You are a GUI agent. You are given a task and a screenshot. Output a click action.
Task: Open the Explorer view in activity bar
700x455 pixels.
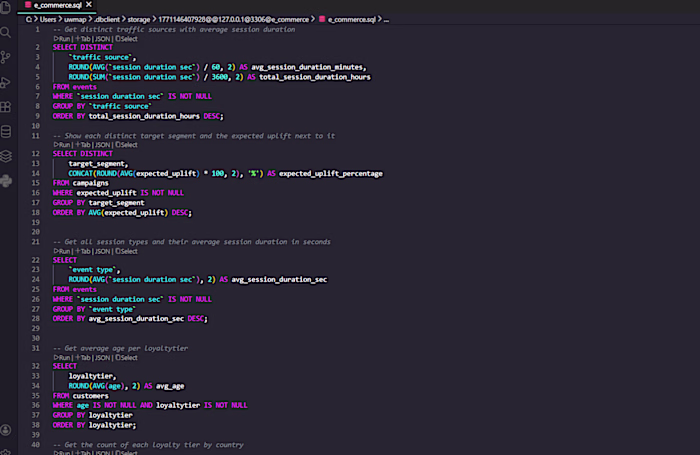[x=6, y=8]
